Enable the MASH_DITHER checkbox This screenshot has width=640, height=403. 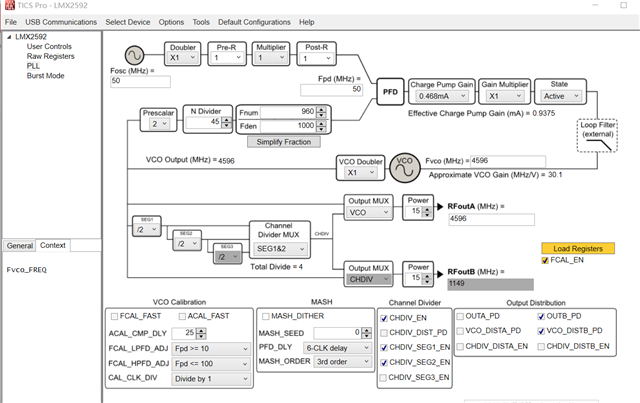coord(266,316)
